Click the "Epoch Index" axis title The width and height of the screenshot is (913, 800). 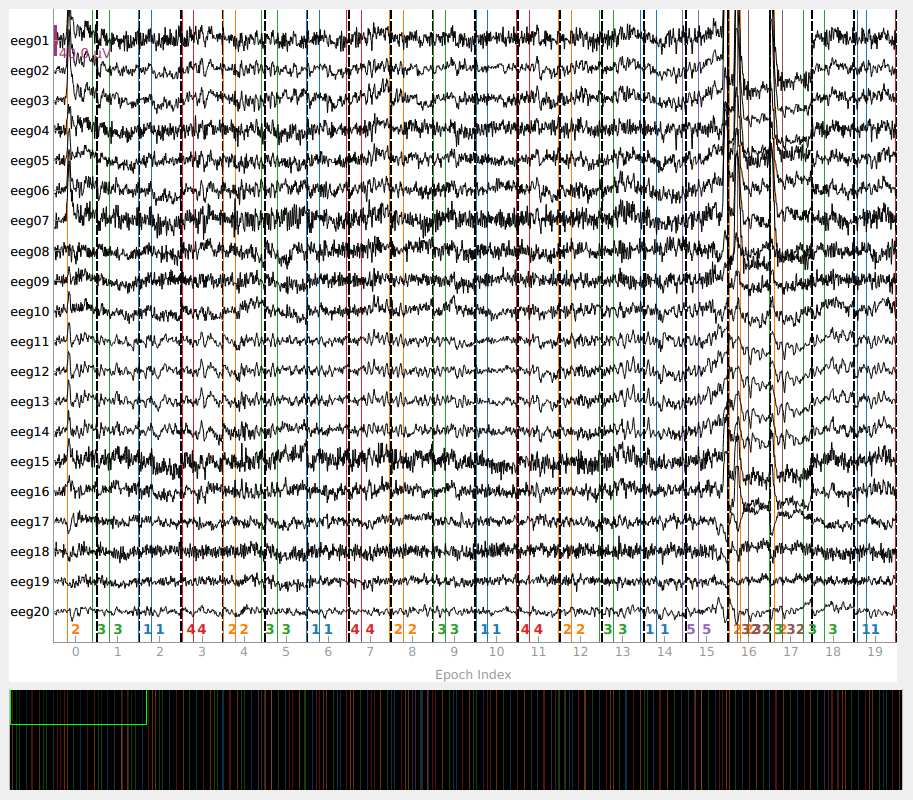[473, 675]
